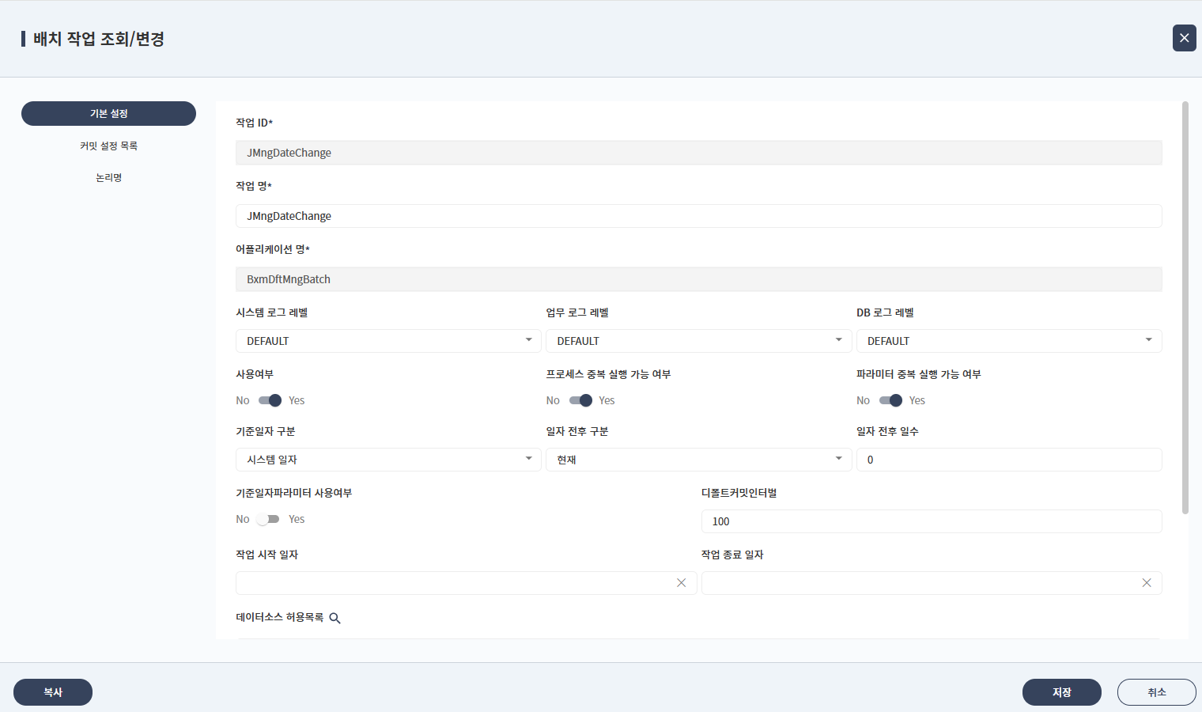Screen dimensions: 1202x712
Task: Click the 작업 명 input field
Action: [x=698, y=216]
